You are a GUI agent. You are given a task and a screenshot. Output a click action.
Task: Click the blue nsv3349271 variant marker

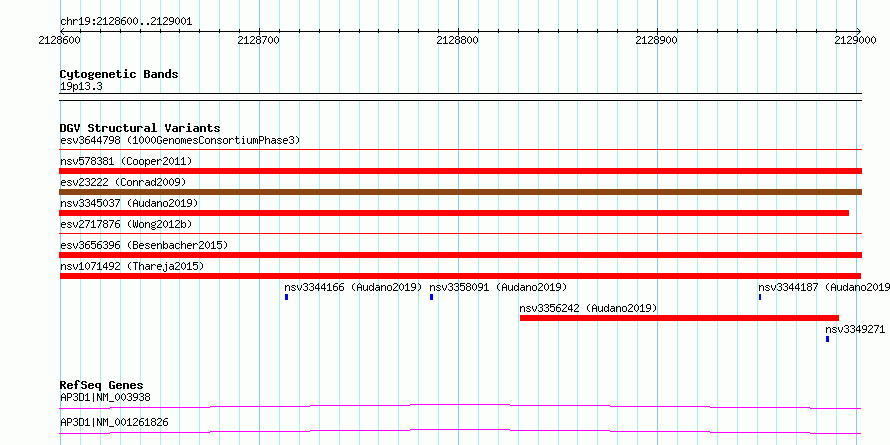coord(828,339)
